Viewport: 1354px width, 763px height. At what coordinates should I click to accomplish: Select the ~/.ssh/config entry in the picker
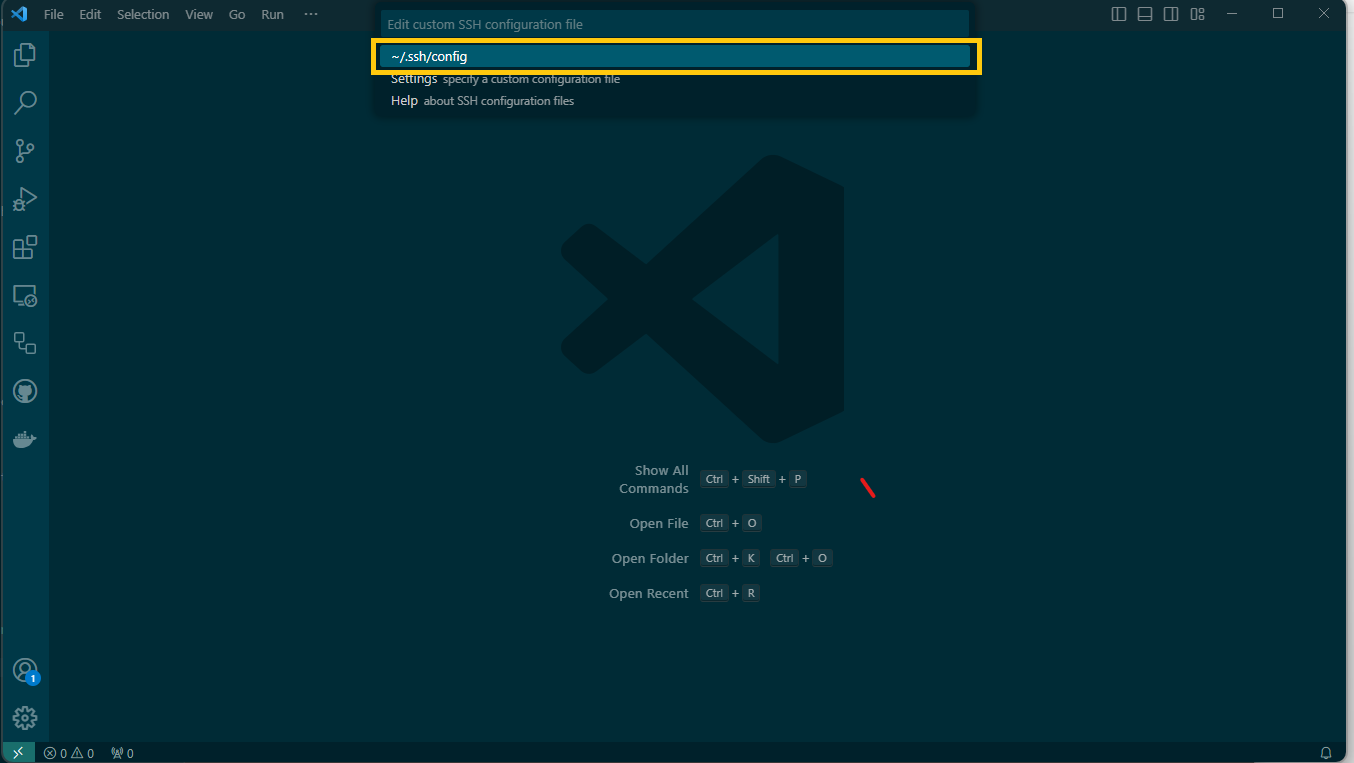point(675,56)
